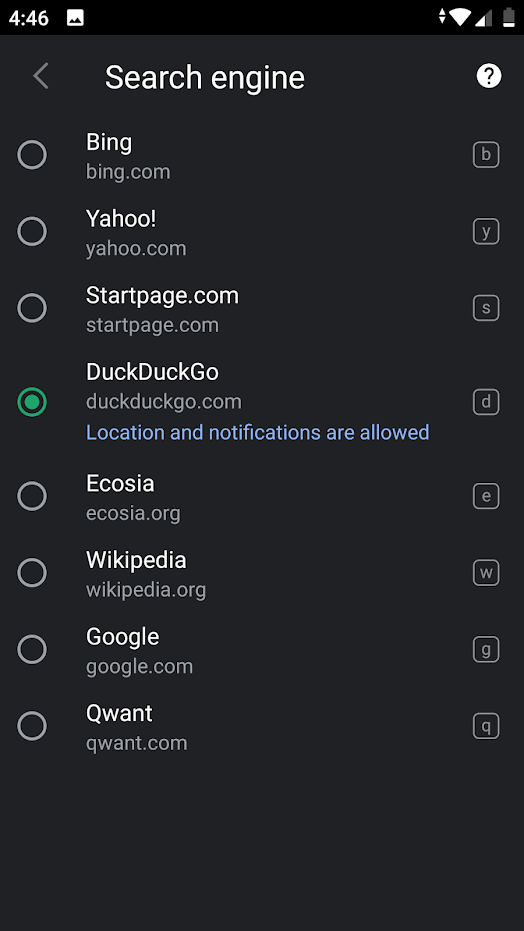The height and width of the screenshot is (931, 524).
Task: Tap the Ecosia 'e' shortcut badge
Action: pyautogui.click(x=486, y=496)
